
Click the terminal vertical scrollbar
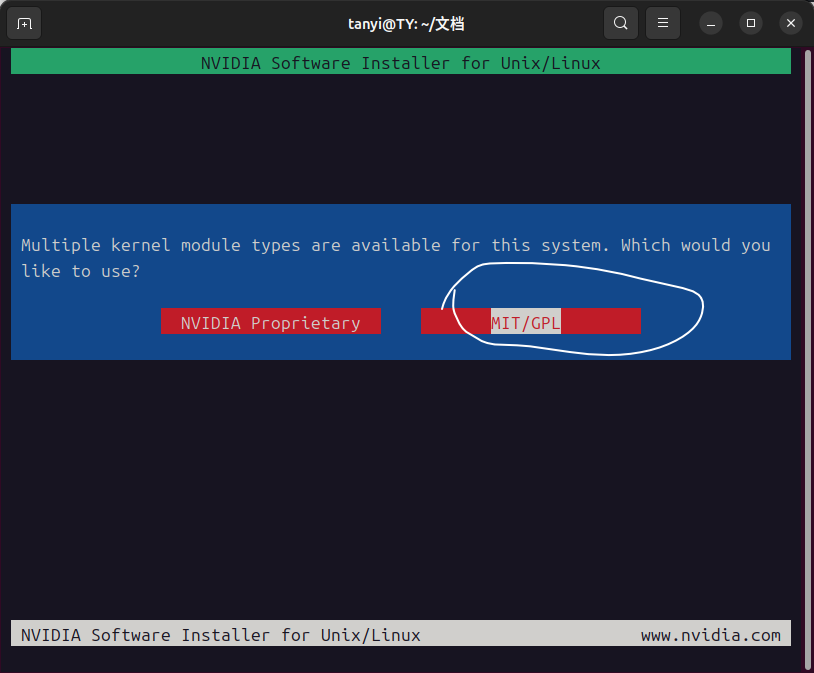point(808,358)
